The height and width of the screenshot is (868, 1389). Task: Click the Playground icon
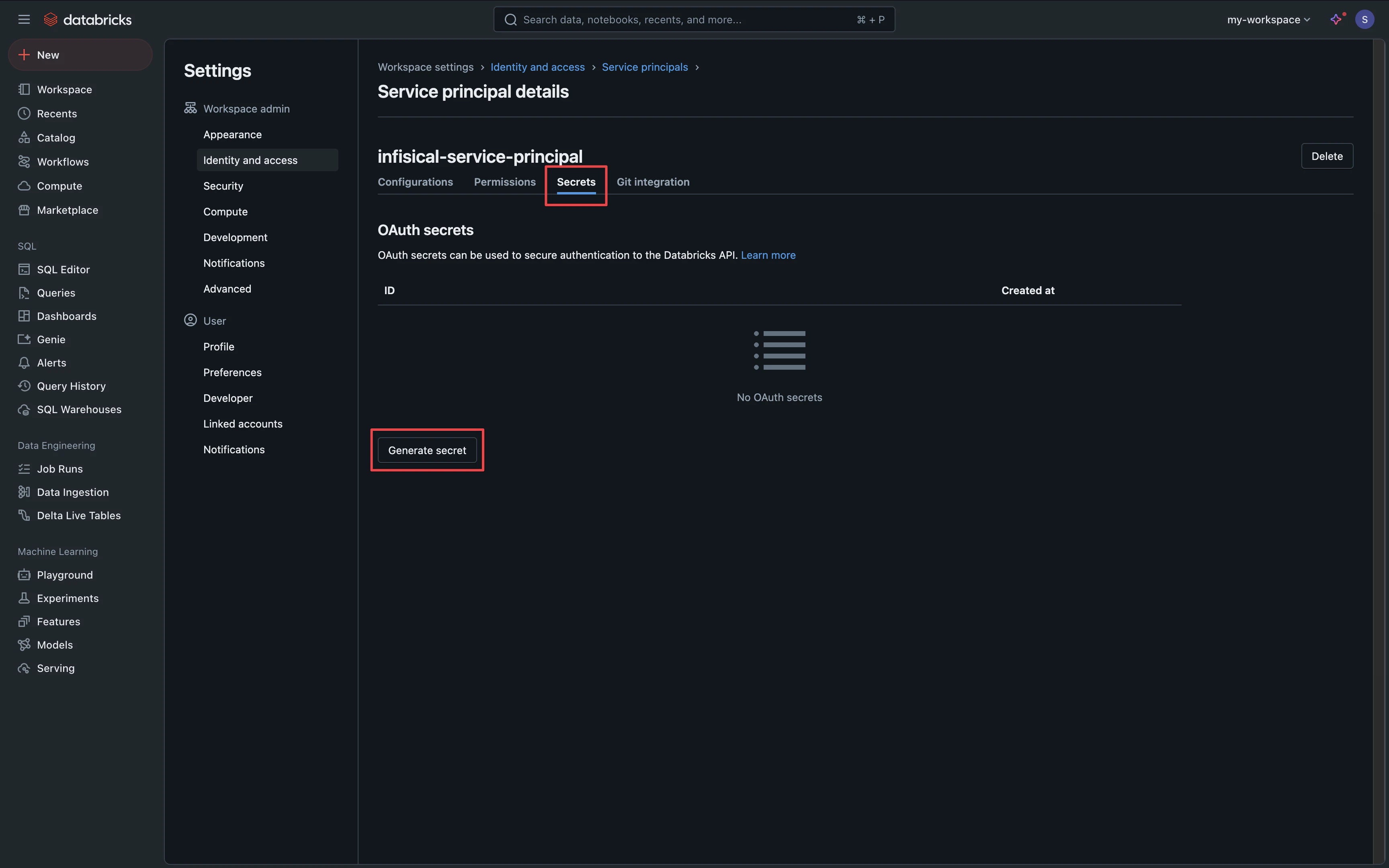point(24,575)
